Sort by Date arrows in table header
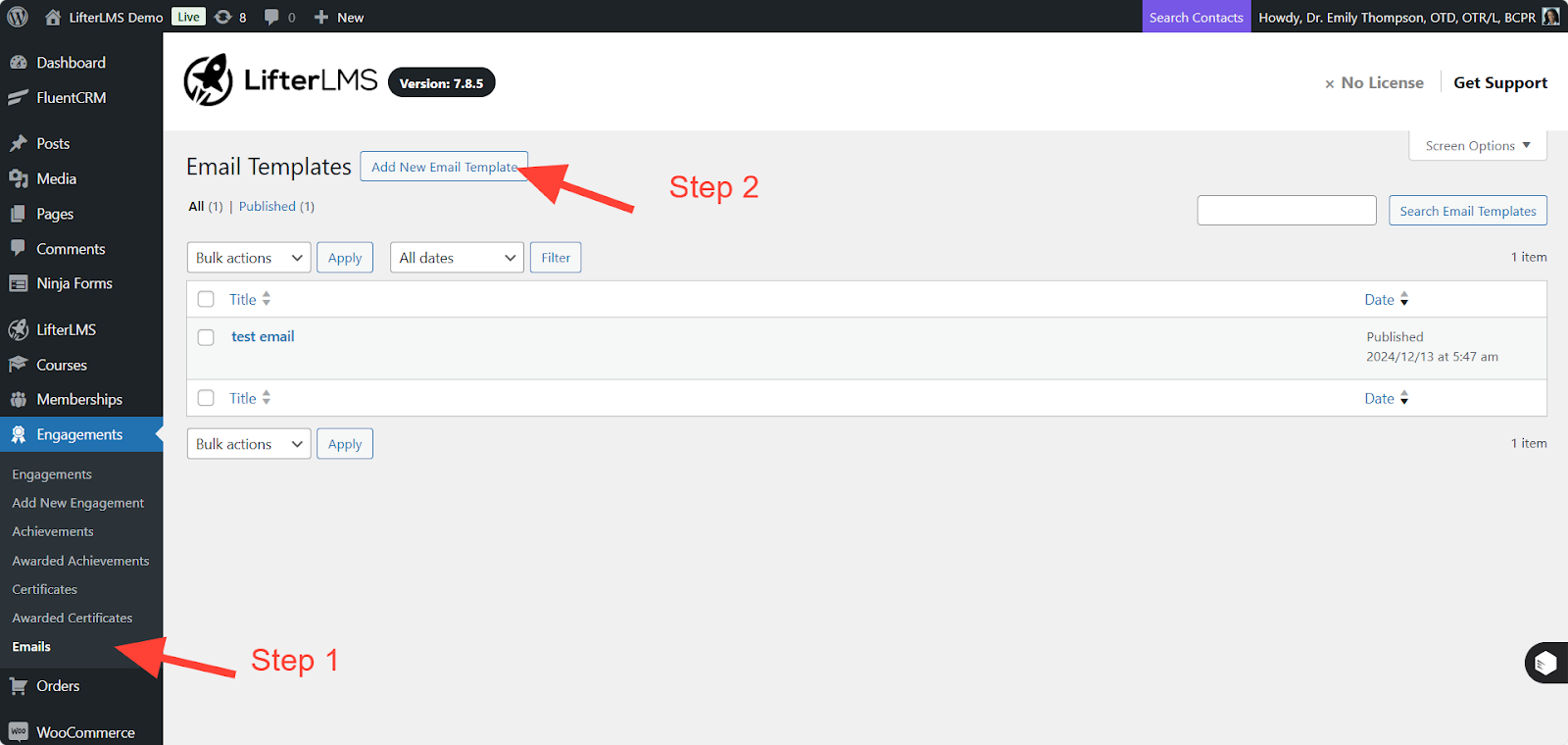 1404,299
